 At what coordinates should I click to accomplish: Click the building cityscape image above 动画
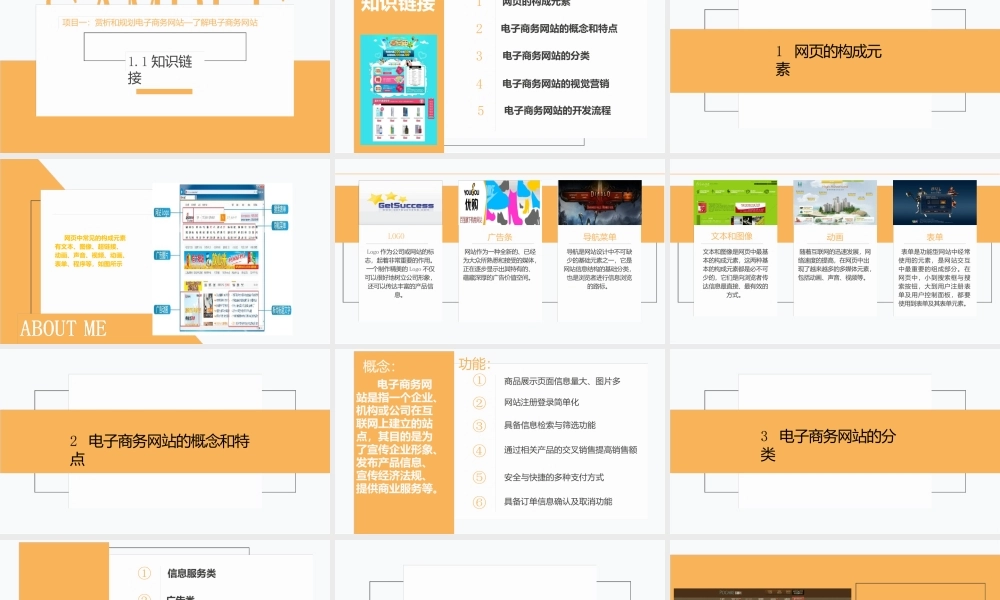(835, 203)
